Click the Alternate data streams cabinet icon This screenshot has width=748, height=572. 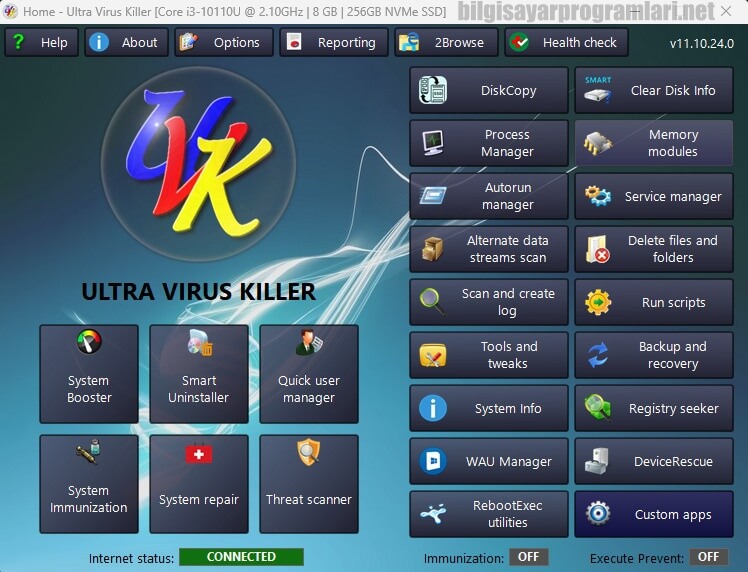pos(433,249)
